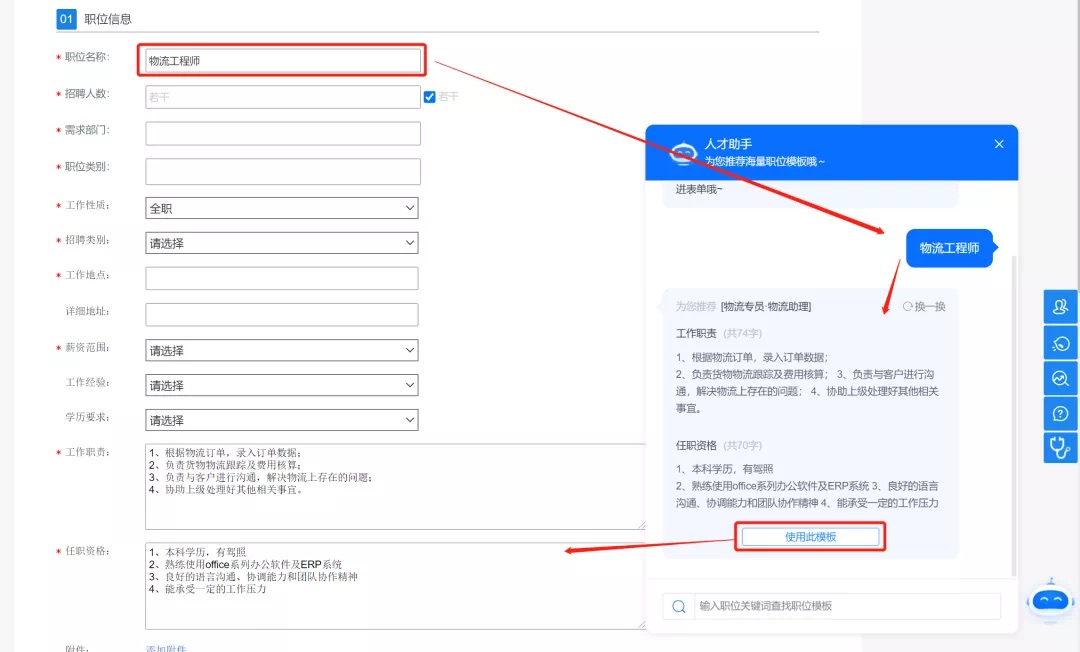Click the 01 职位信息 section header
The height and width of the screenshot is (652, 1080).
coord(94,19)
